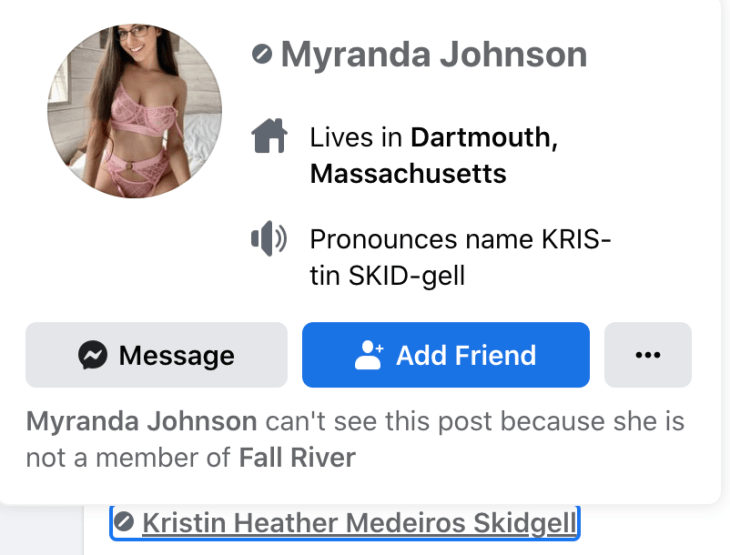Open the three-dots more options button
The height and width of the screenshot is (555, 730).
648,355
